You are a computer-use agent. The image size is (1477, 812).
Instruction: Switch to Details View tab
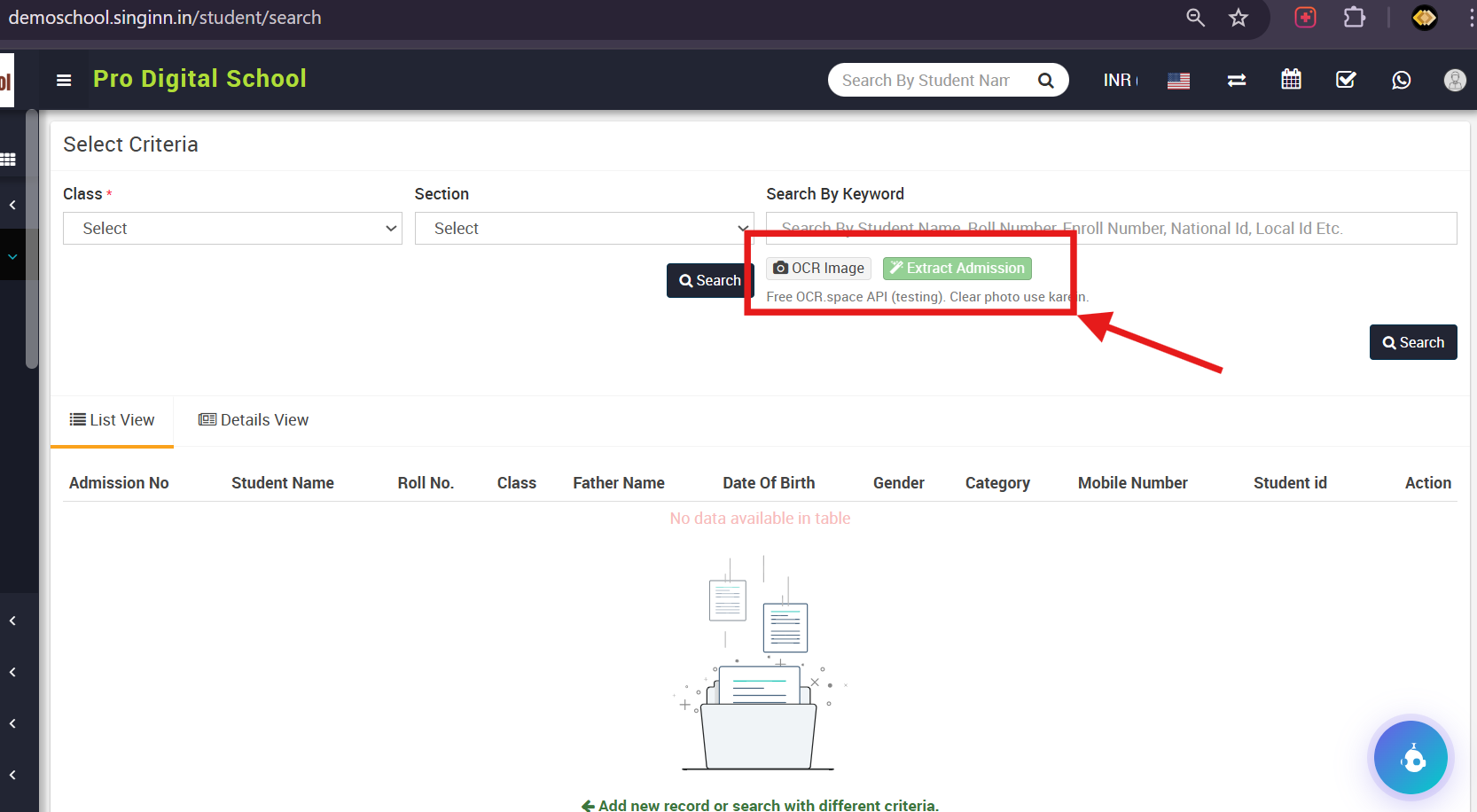coord(254,420)
